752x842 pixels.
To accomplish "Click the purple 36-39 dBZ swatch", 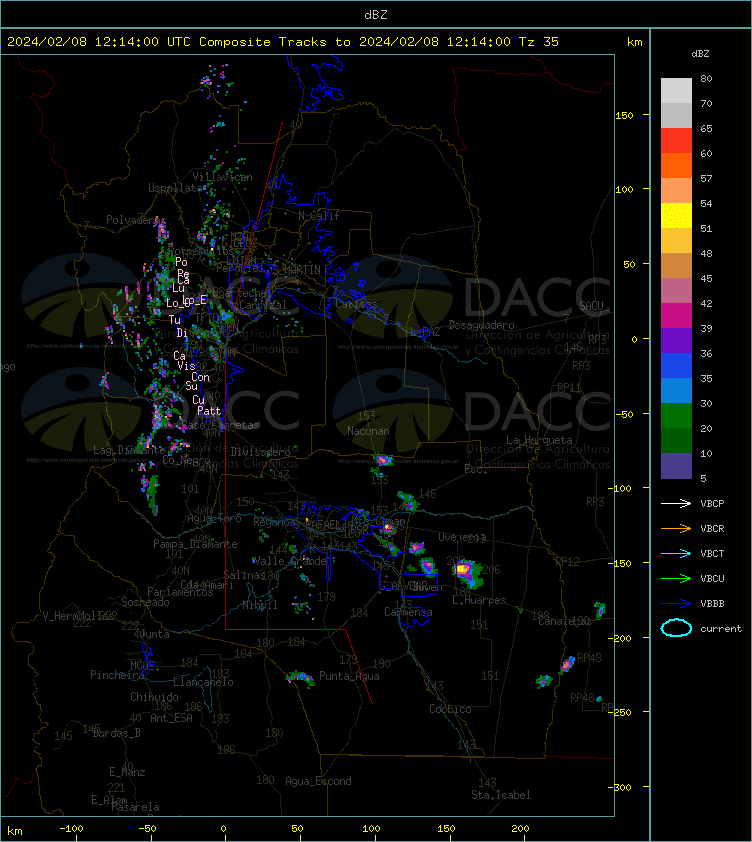I will (x=676, y=340).
